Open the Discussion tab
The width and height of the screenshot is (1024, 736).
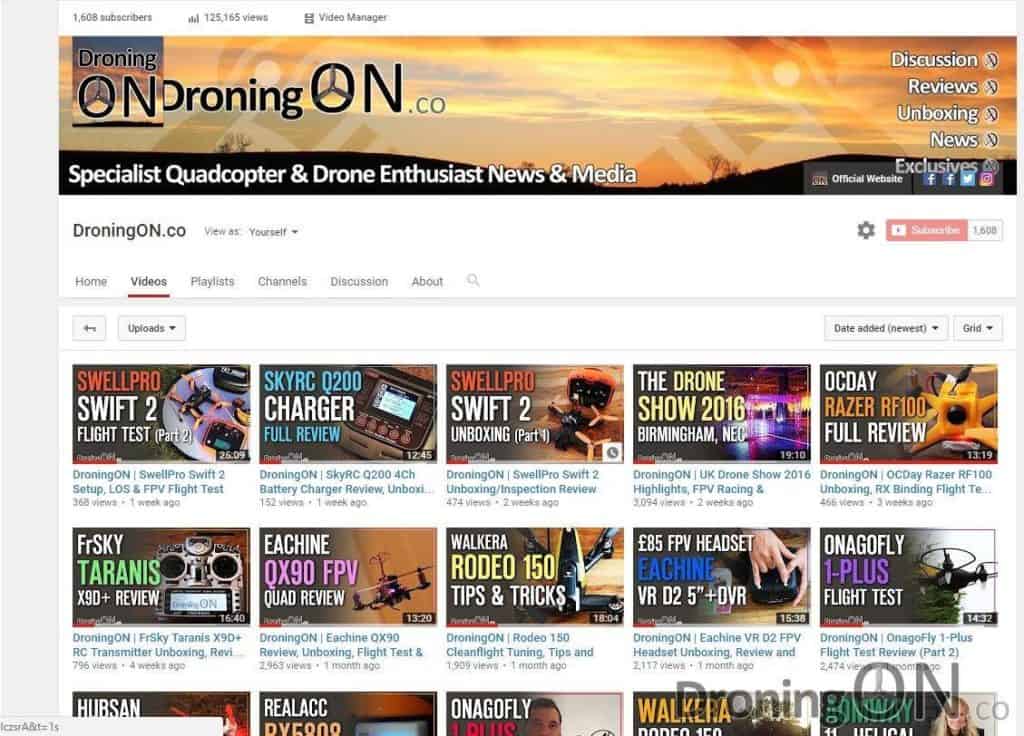tap(359, 281)
